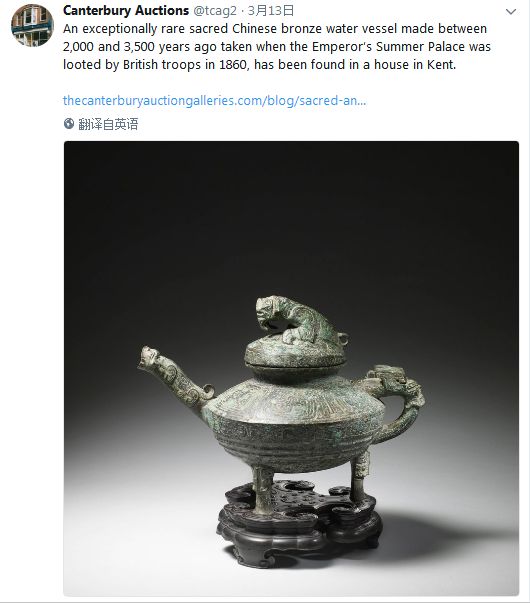Open the bronze vessel photo
Image resolution: width=530 pixels, height=603 pixels.
[x=291, y=368]
